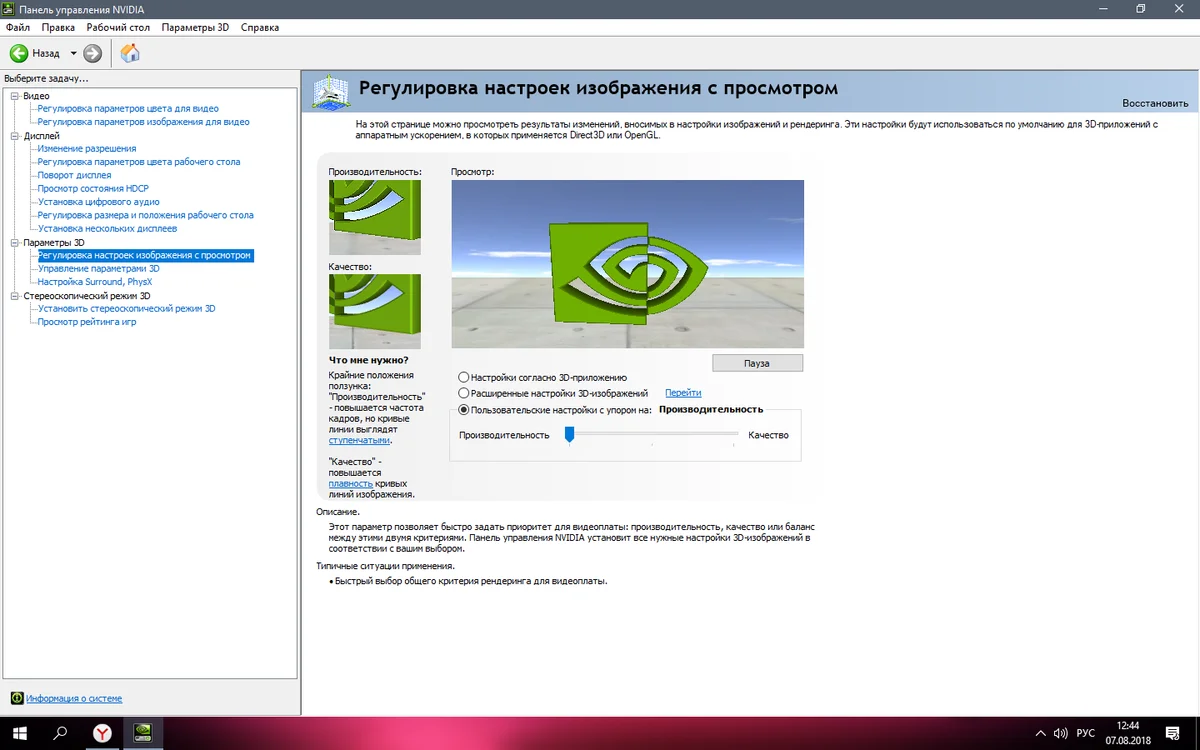Viewport: 1200px width, 750px height.
Task: Click the green Back arrow icon
Action: pos(18,53)
